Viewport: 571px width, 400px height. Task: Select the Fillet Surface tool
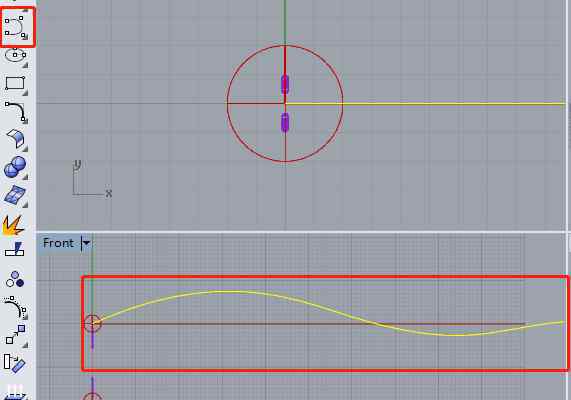(x=15, y=139)
